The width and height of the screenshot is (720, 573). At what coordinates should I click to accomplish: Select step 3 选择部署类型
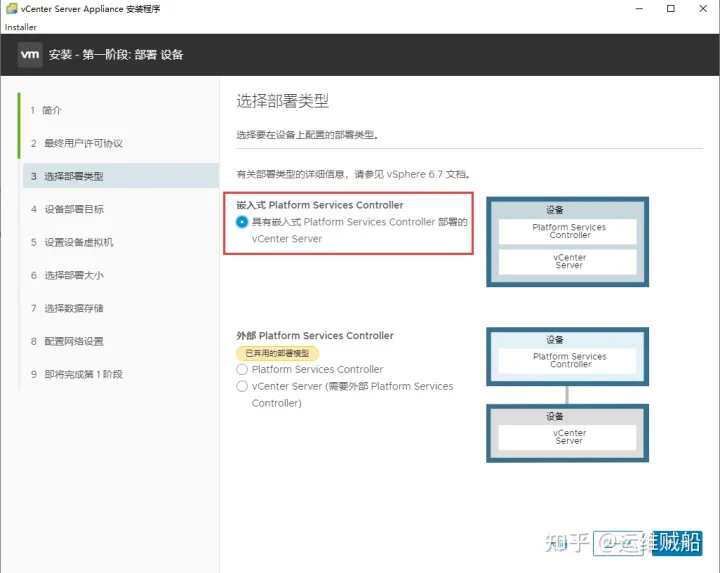[73, 176]
